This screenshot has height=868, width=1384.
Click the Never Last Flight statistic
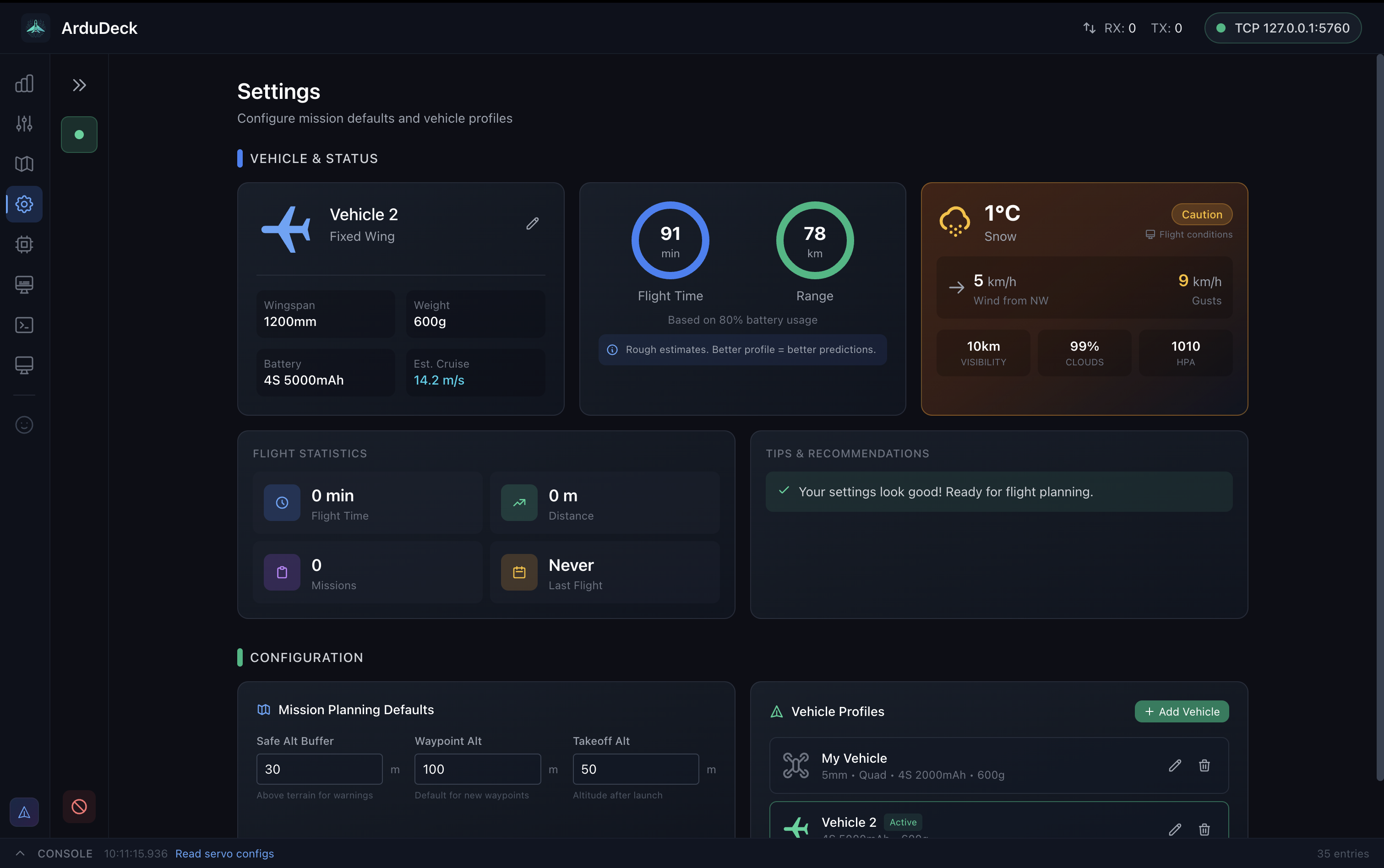[x=605, y=572]
